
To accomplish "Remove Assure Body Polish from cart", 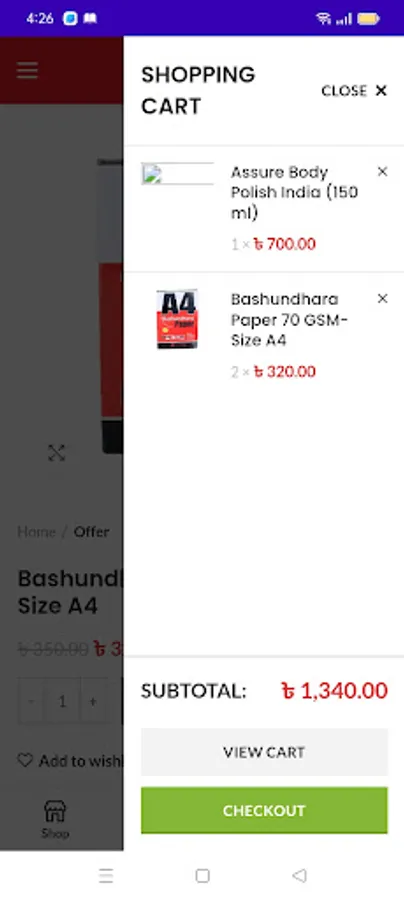I will 382,172.
